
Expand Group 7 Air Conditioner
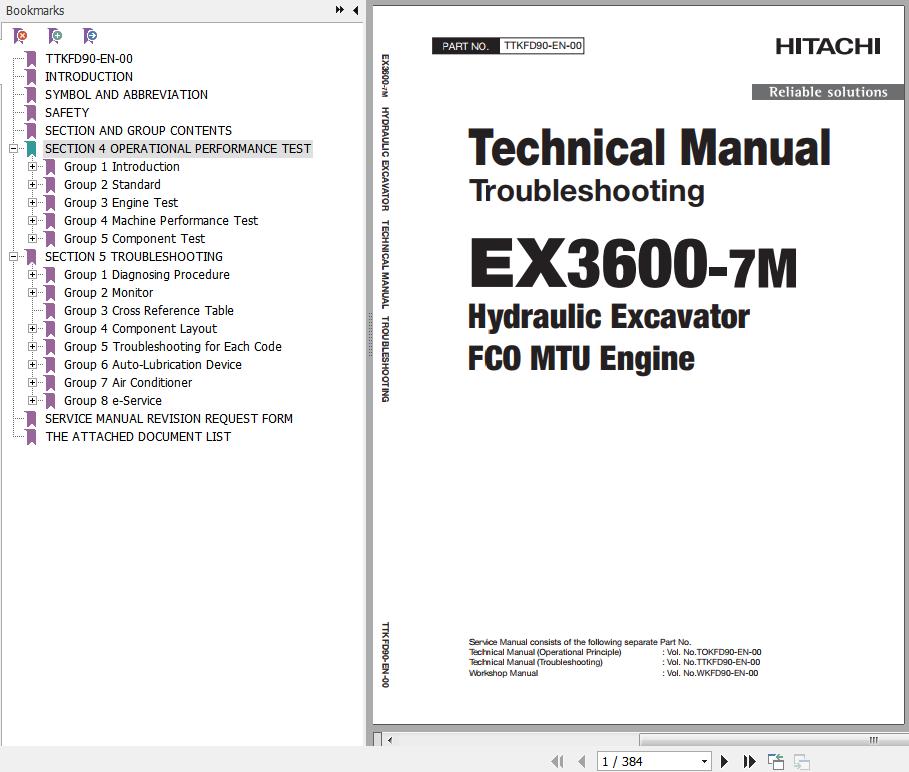pos(32,383)
